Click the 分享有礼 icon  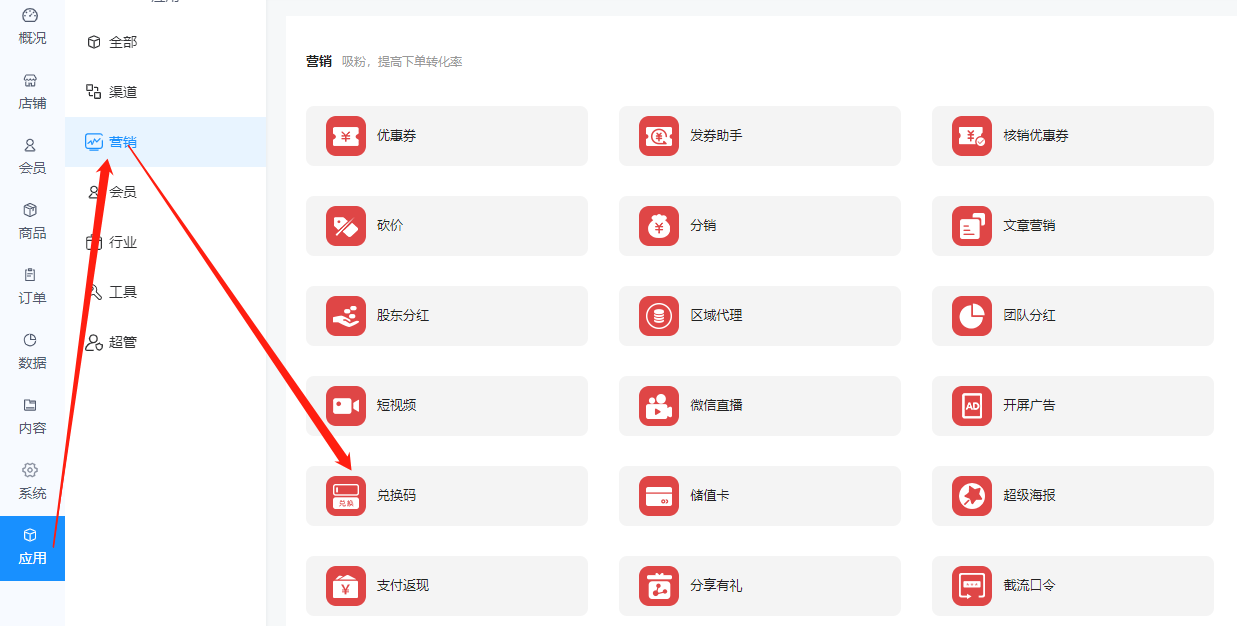click(659, 586)
